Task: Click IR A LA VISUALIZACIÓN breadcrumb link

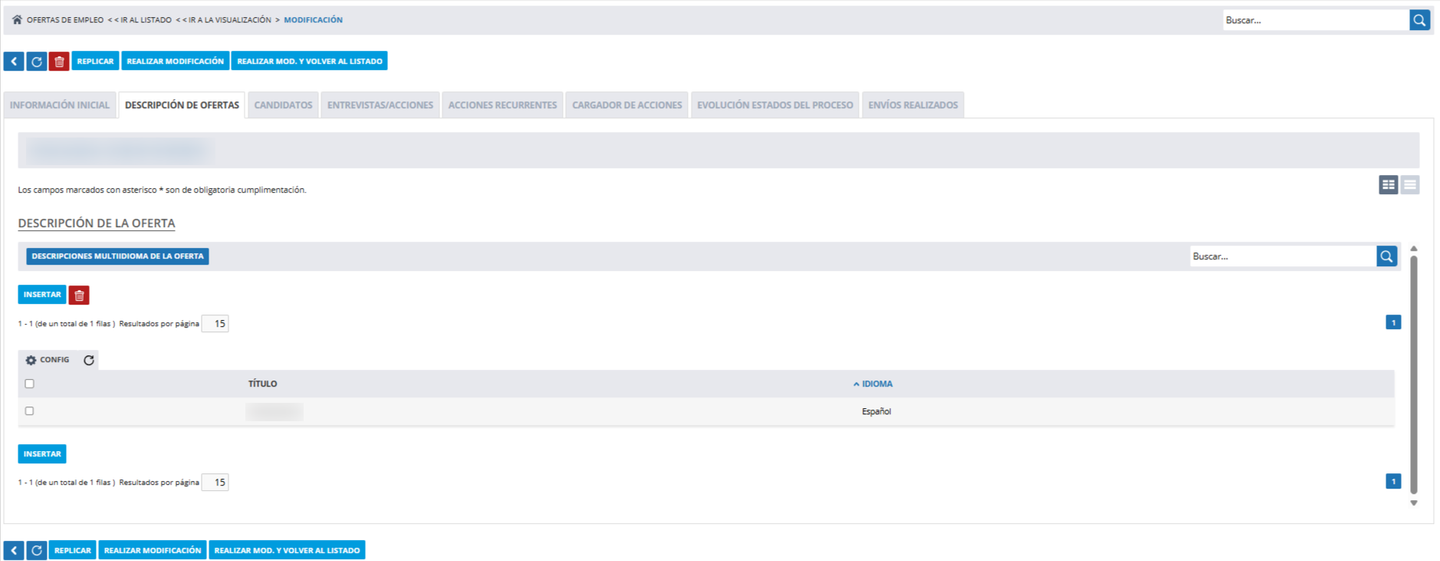Action: tap(230, 20)
